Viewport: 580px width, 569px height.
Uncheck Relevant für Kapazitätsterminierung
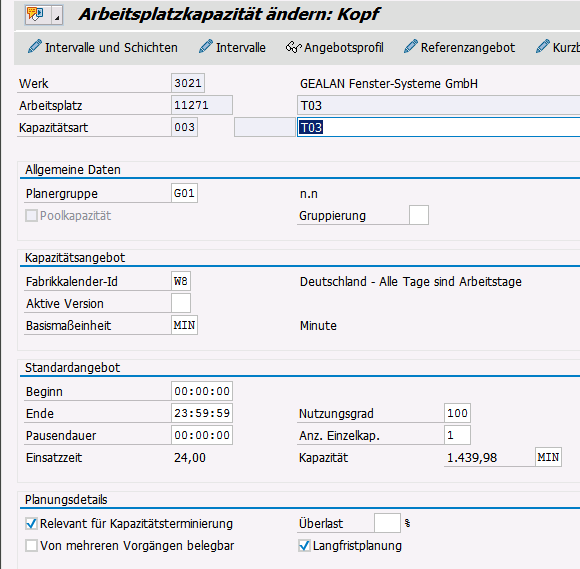point(31,523)
